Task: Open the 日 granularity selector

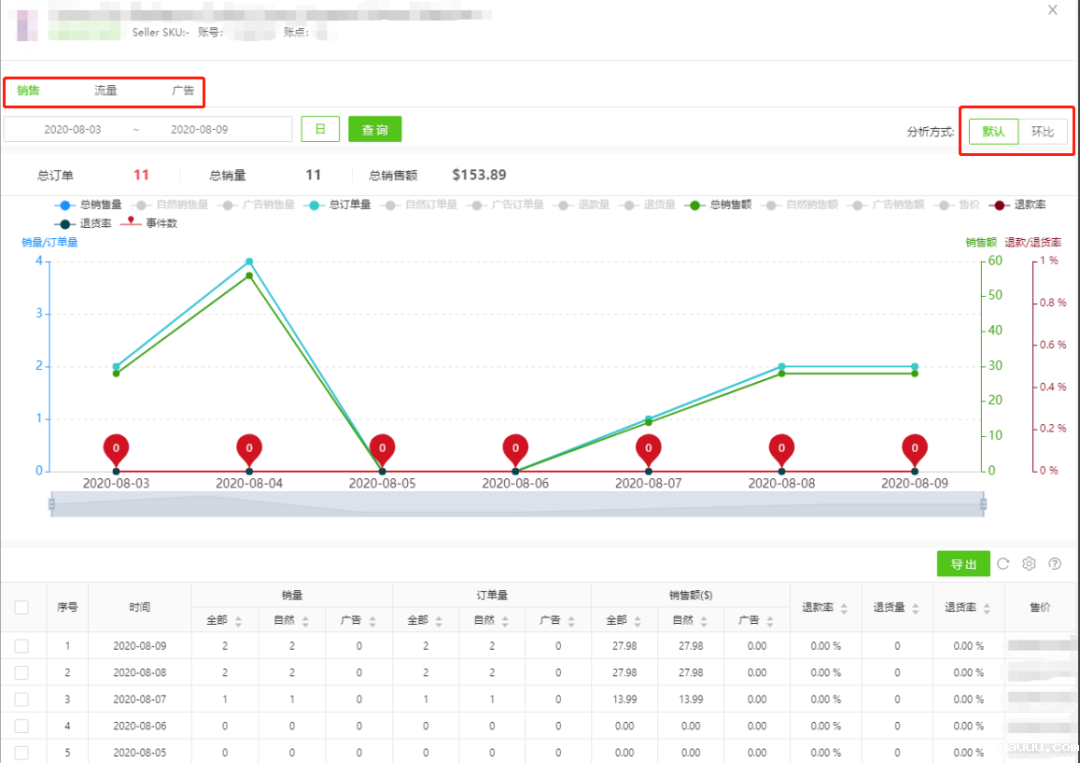Action: (x=320, y=130)
